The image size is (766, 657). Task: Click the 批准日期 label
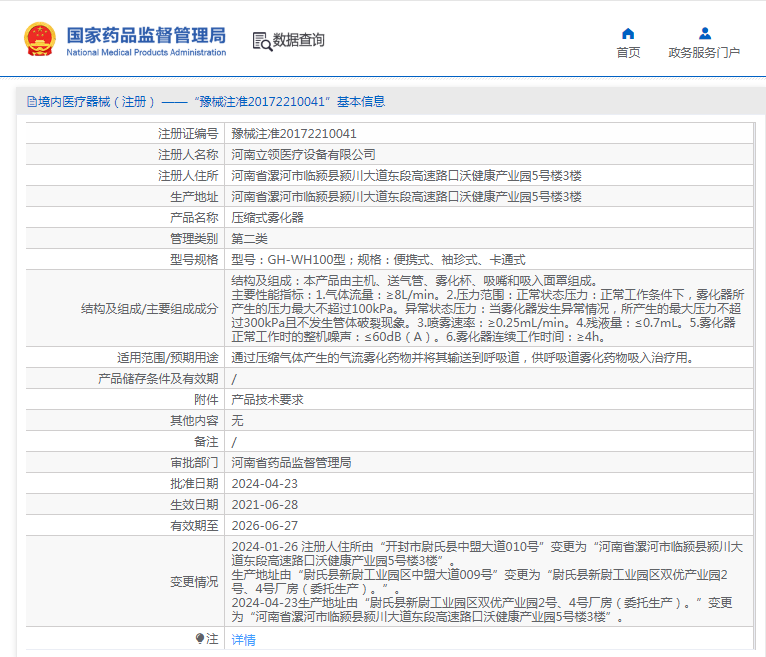tap(194, 484)
